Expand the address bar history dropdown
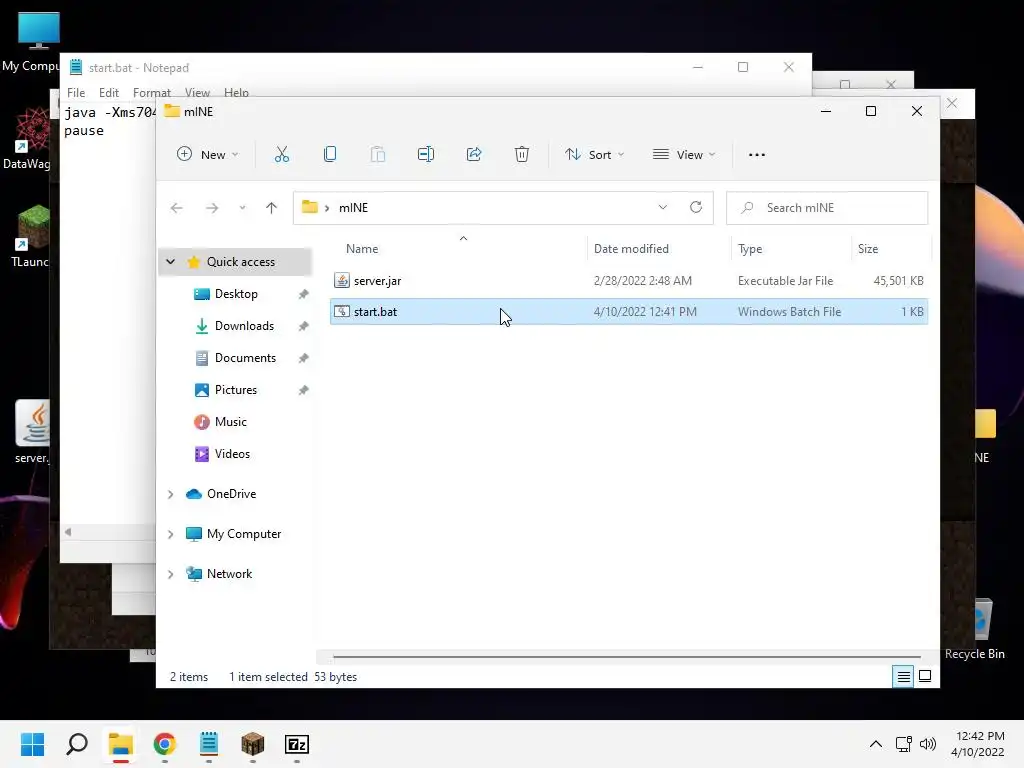 (663, 207)
